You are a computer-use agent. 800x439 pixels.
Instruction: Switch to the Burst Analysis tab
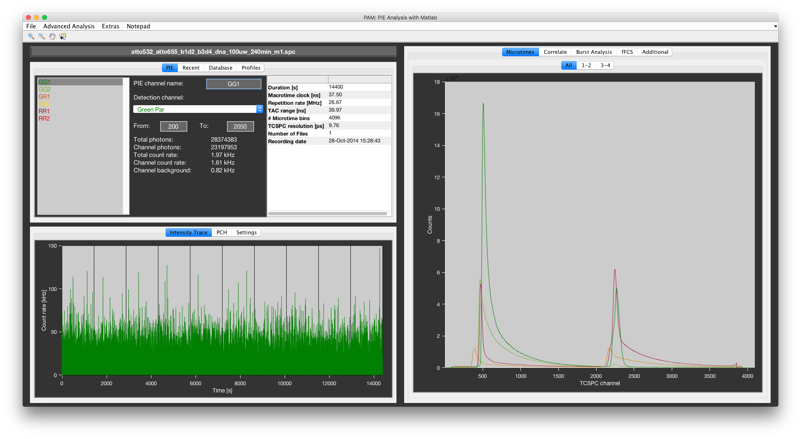coord(593,52)
